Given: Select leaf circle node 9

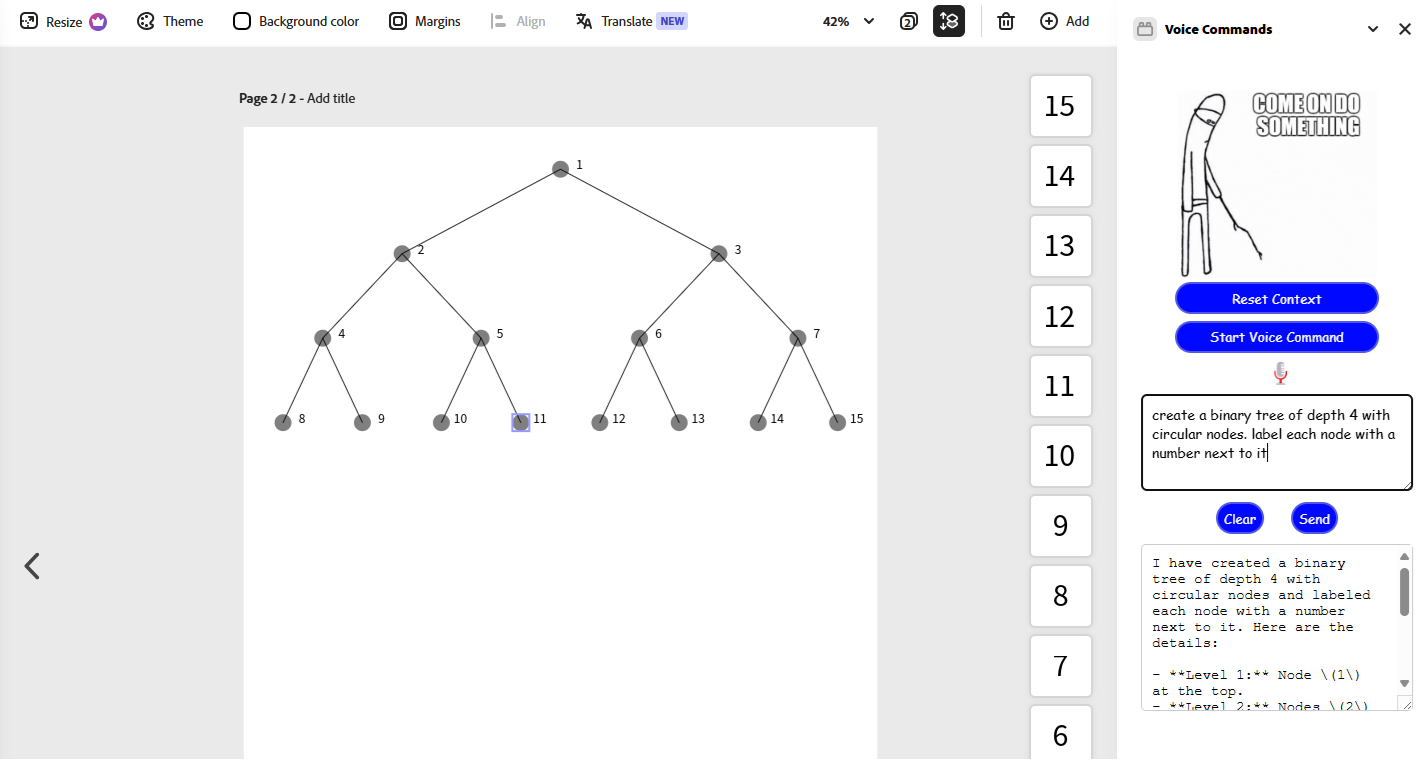Looking at the screenshot, I should click(x=362, y=422).
